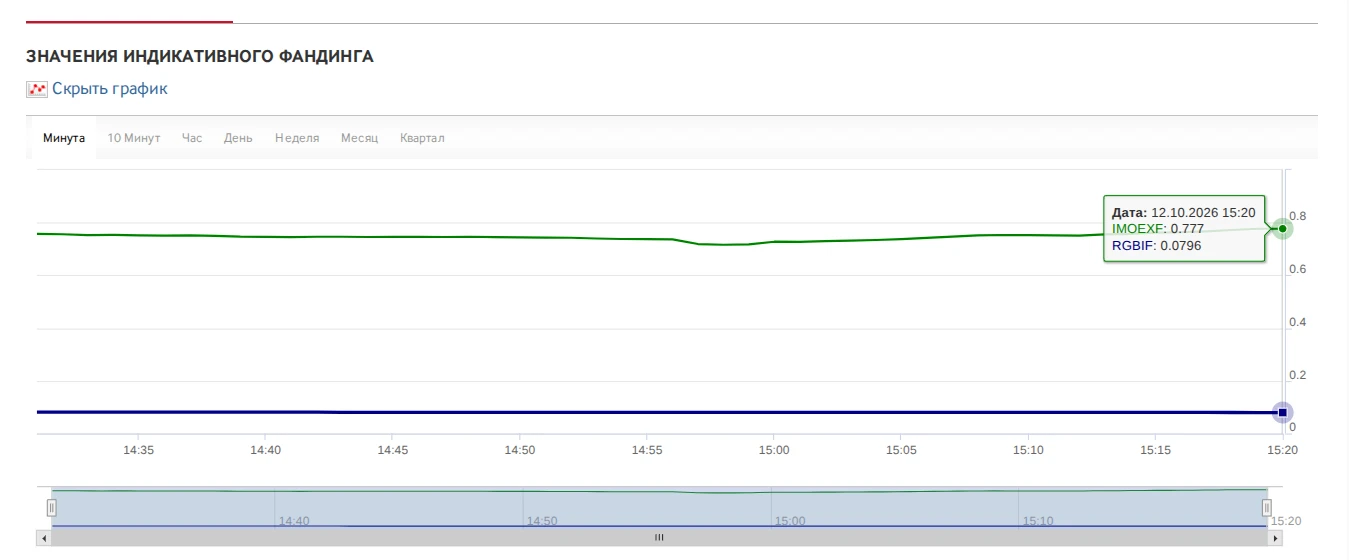
Task: Click the 14:40 mark in navigator
Action: click(x=294, y=521)
